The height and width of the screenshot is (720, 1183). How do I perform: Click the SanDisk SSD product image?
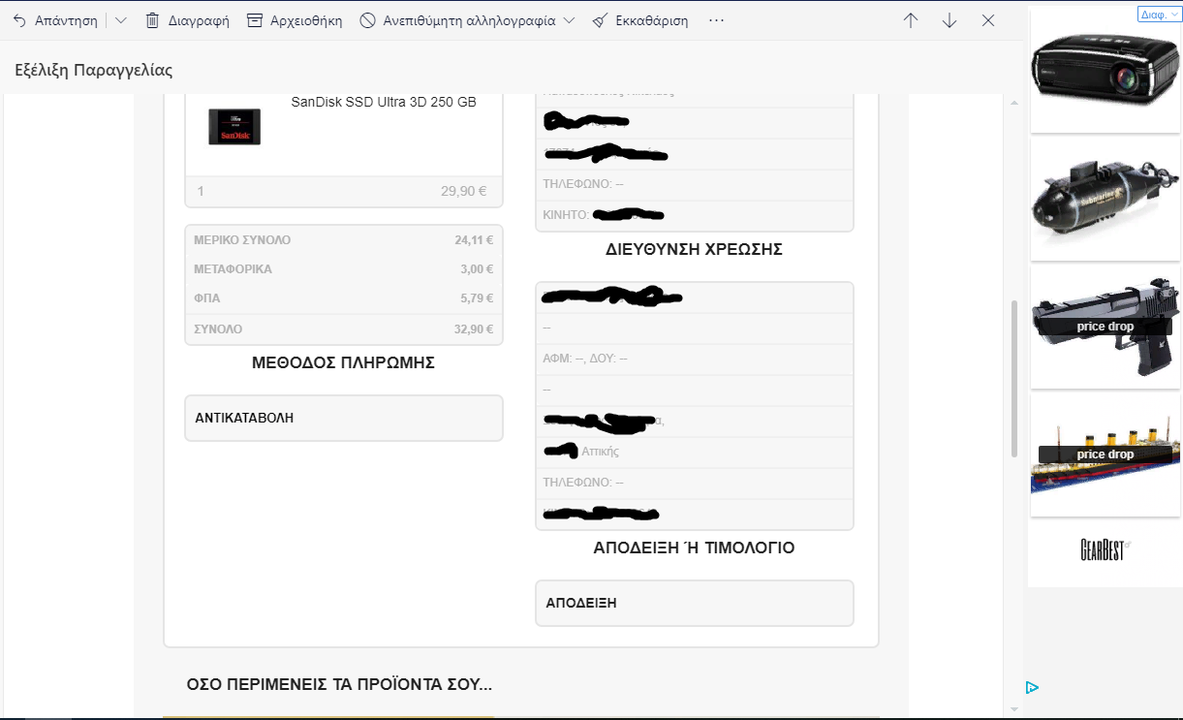(235, 127)
